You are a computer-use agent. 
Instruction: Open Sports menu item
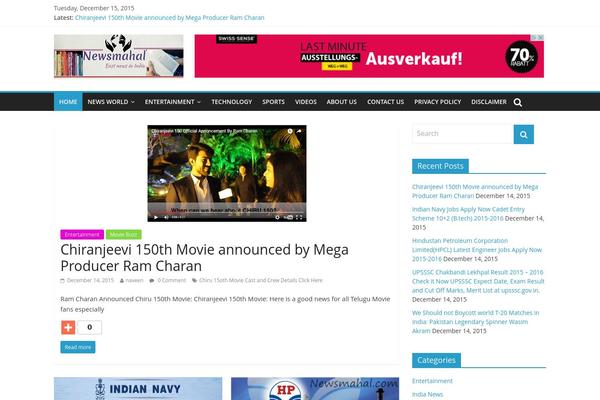coord(273,102)
